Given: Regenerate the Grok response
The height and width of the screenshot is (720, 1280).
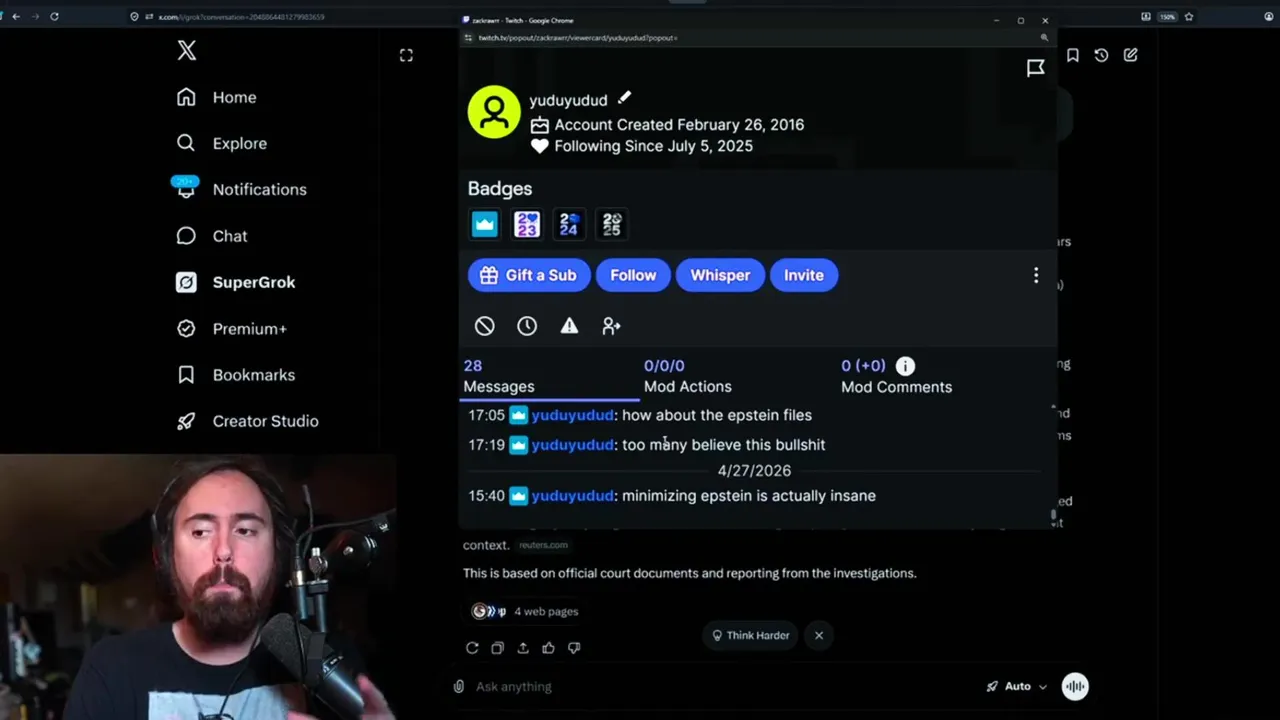Looking at the screenshot, I should coord(472,648).
